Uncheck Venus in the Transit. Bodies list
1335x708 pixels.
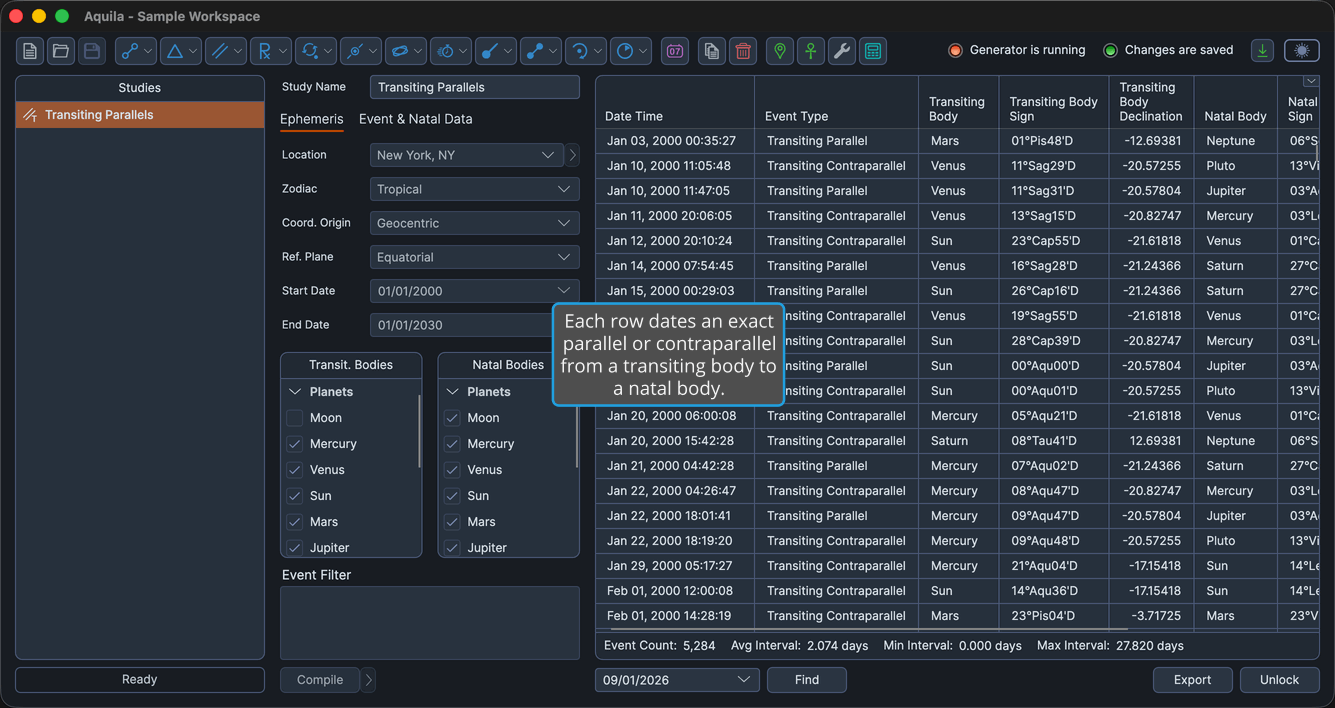(x=295, y=470)
